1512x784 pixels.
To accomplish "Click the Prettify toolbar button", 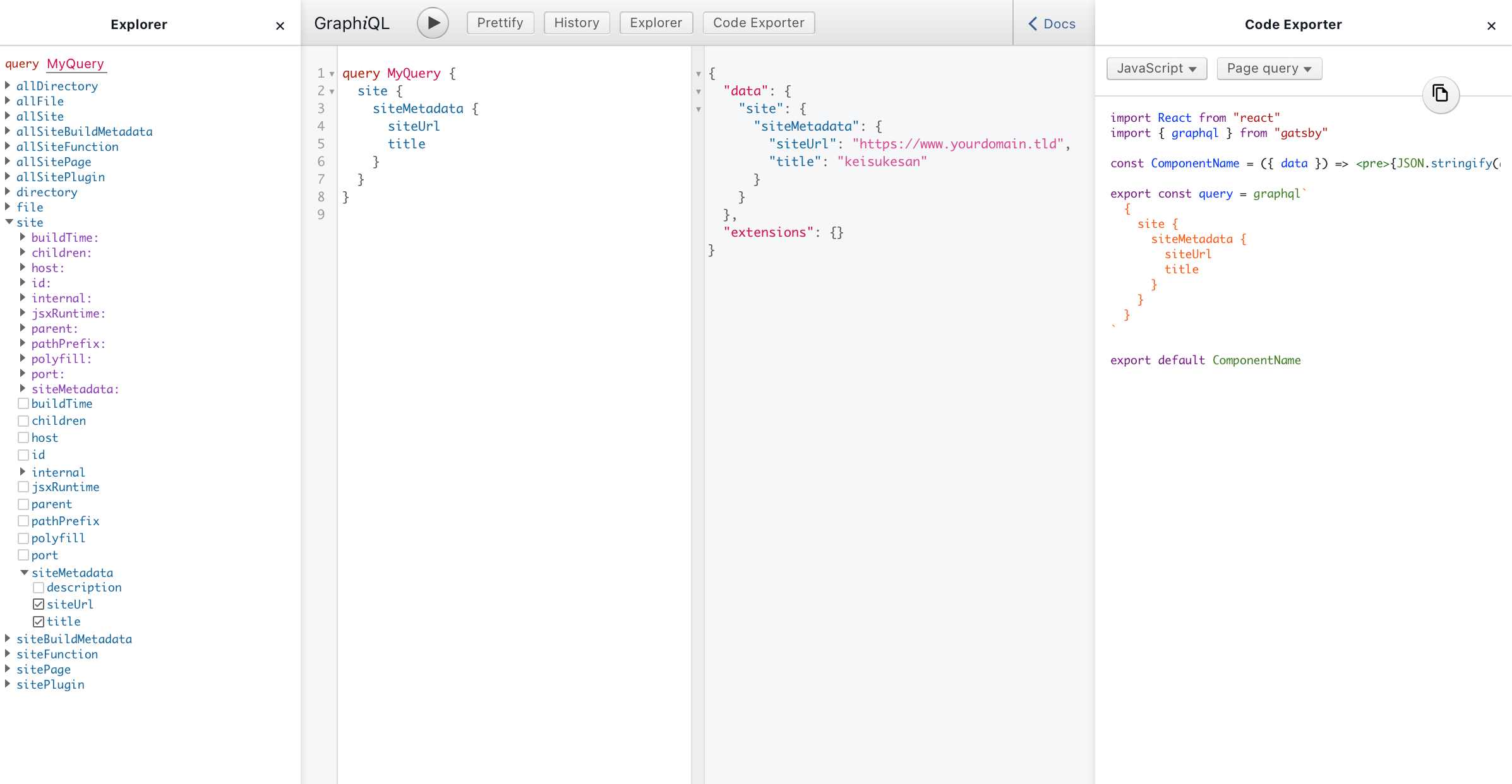I will tap(500, 23).
